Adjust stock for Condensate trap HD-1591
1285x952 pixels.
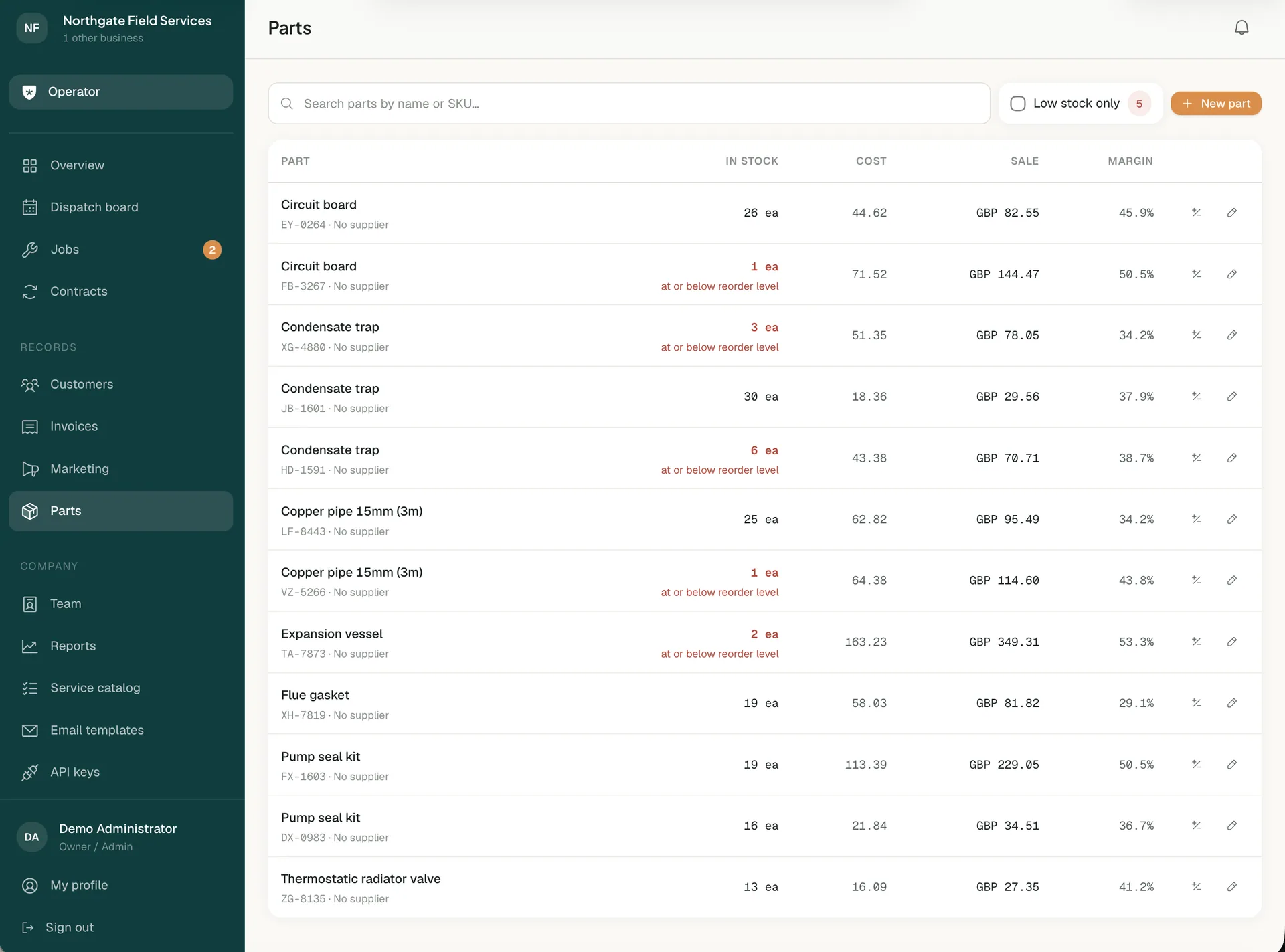tap(1197, 458)
